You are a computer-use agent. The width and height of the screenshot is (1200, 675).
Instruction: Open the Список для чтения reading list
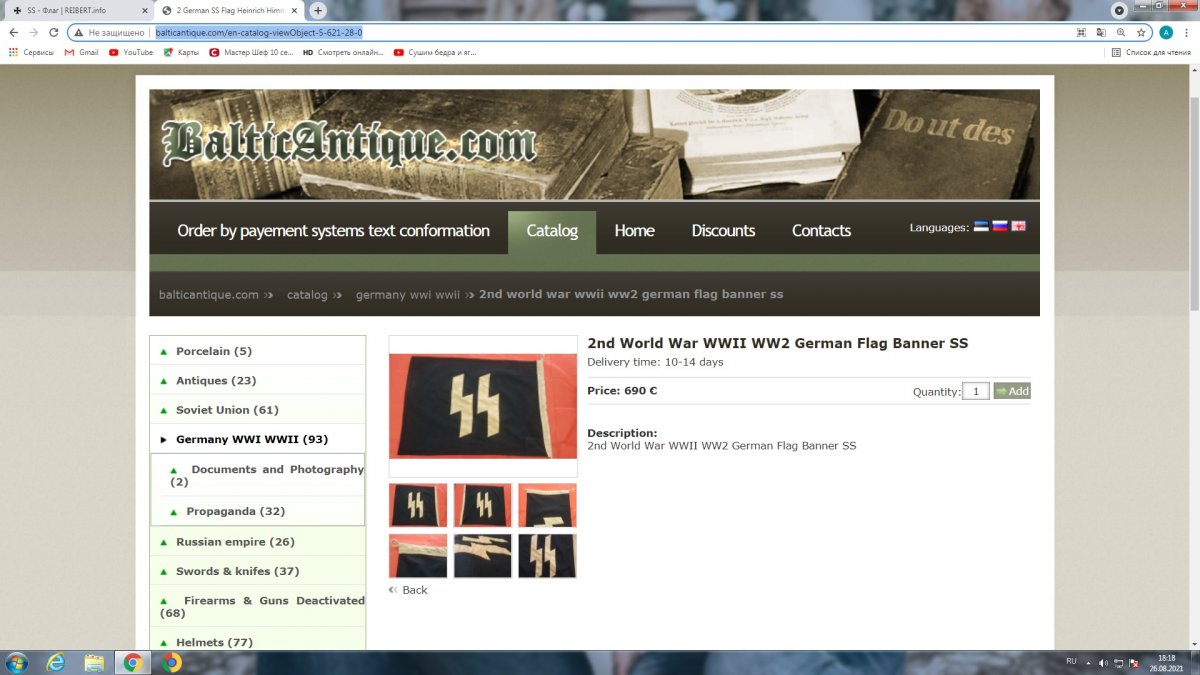(x=1153, y=52)
